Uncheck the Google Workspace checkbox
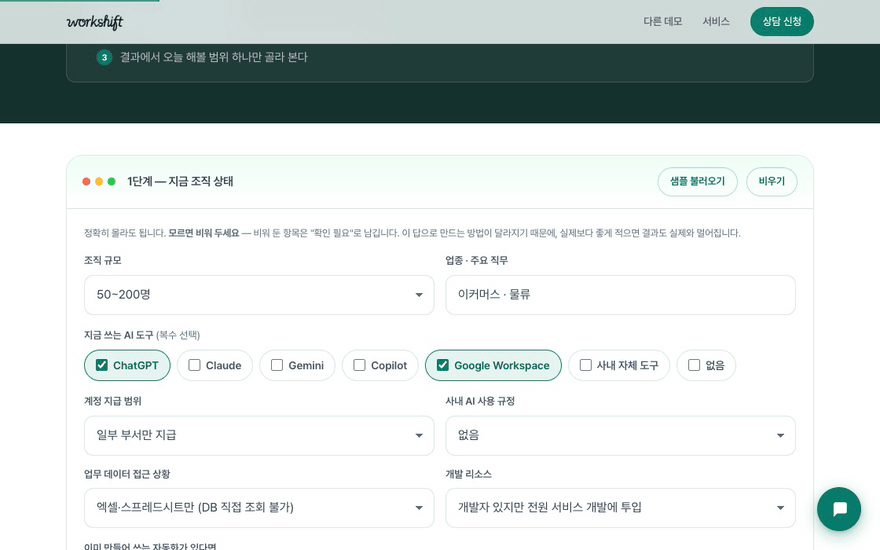 [443, 365]
